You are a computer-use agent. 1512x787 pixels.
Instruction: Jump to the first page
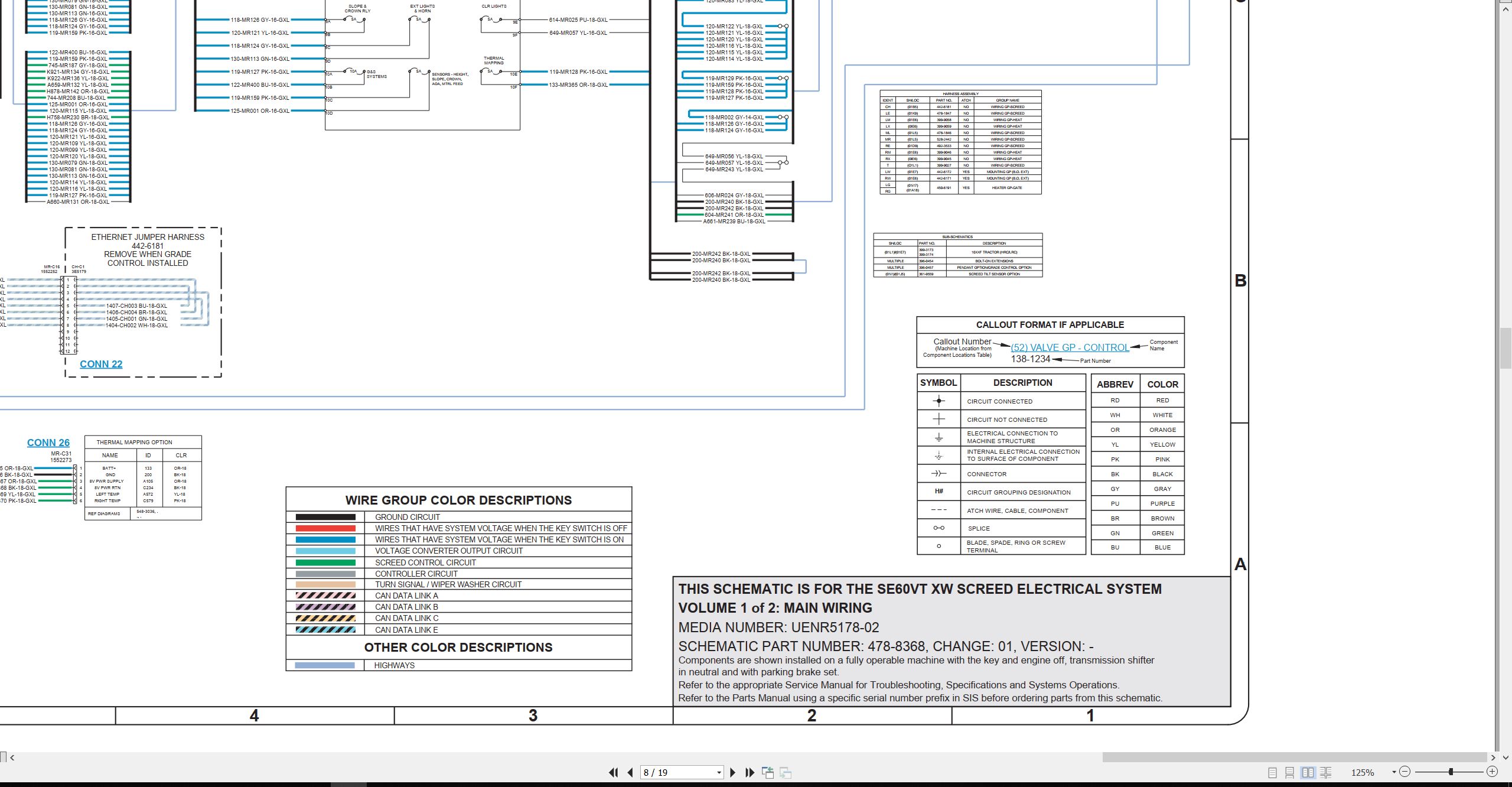(x=613, y=772)
